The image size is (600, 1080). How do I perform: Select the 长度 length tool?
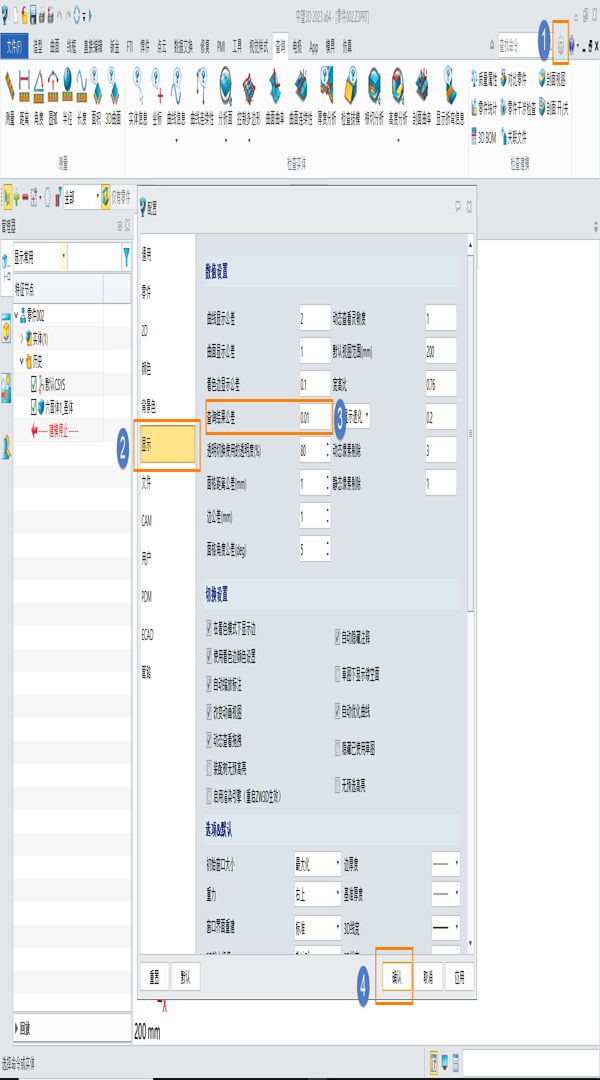tap(82, 96)
